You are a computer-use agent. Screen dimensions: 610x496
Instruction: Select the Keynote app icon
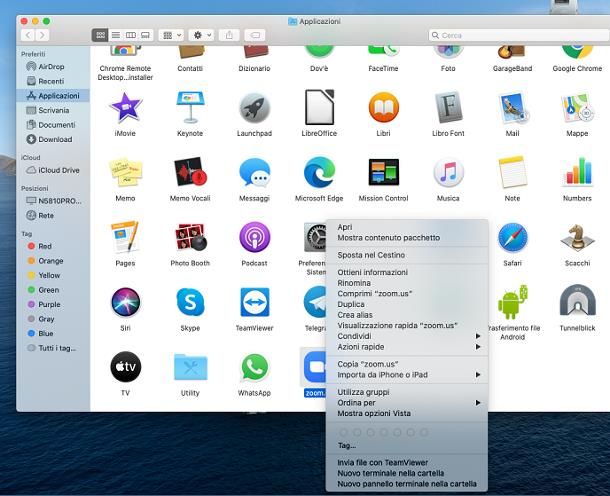tap(190, 107)
